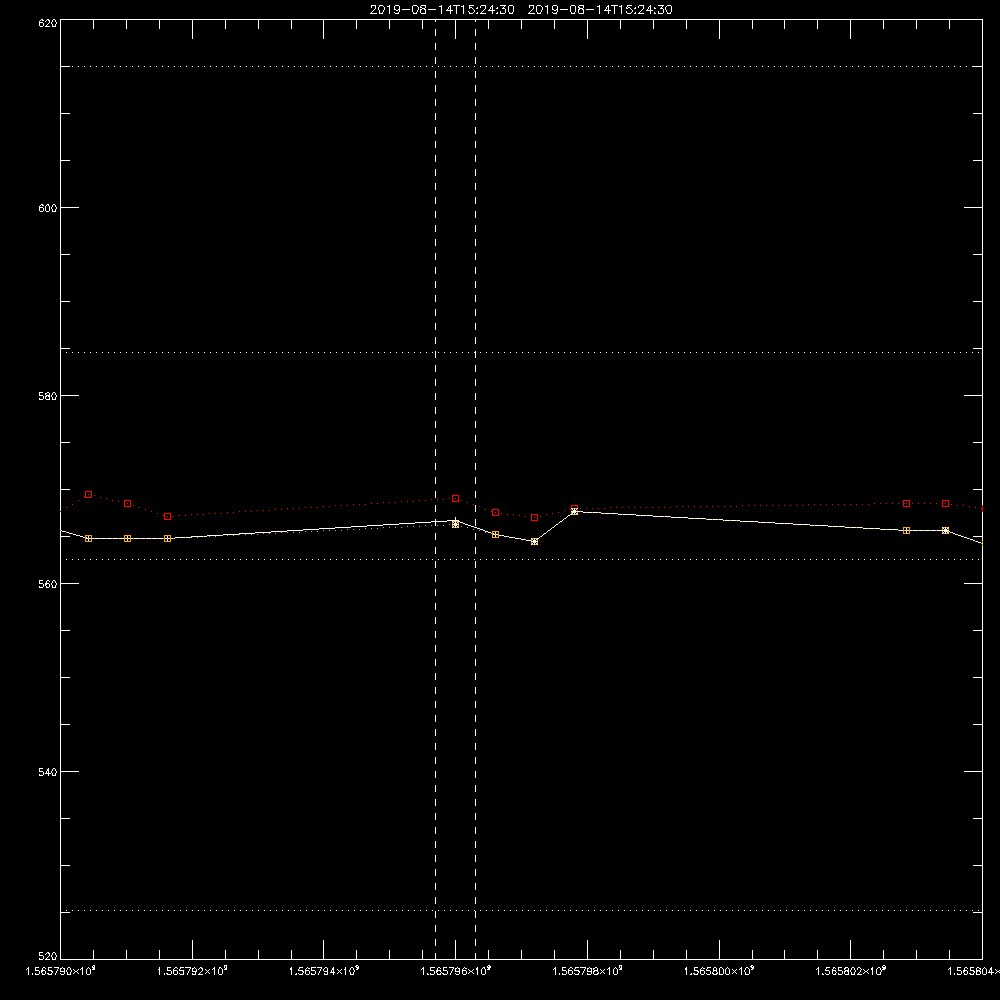Select the 520 y-axis label

pos(48,956)
